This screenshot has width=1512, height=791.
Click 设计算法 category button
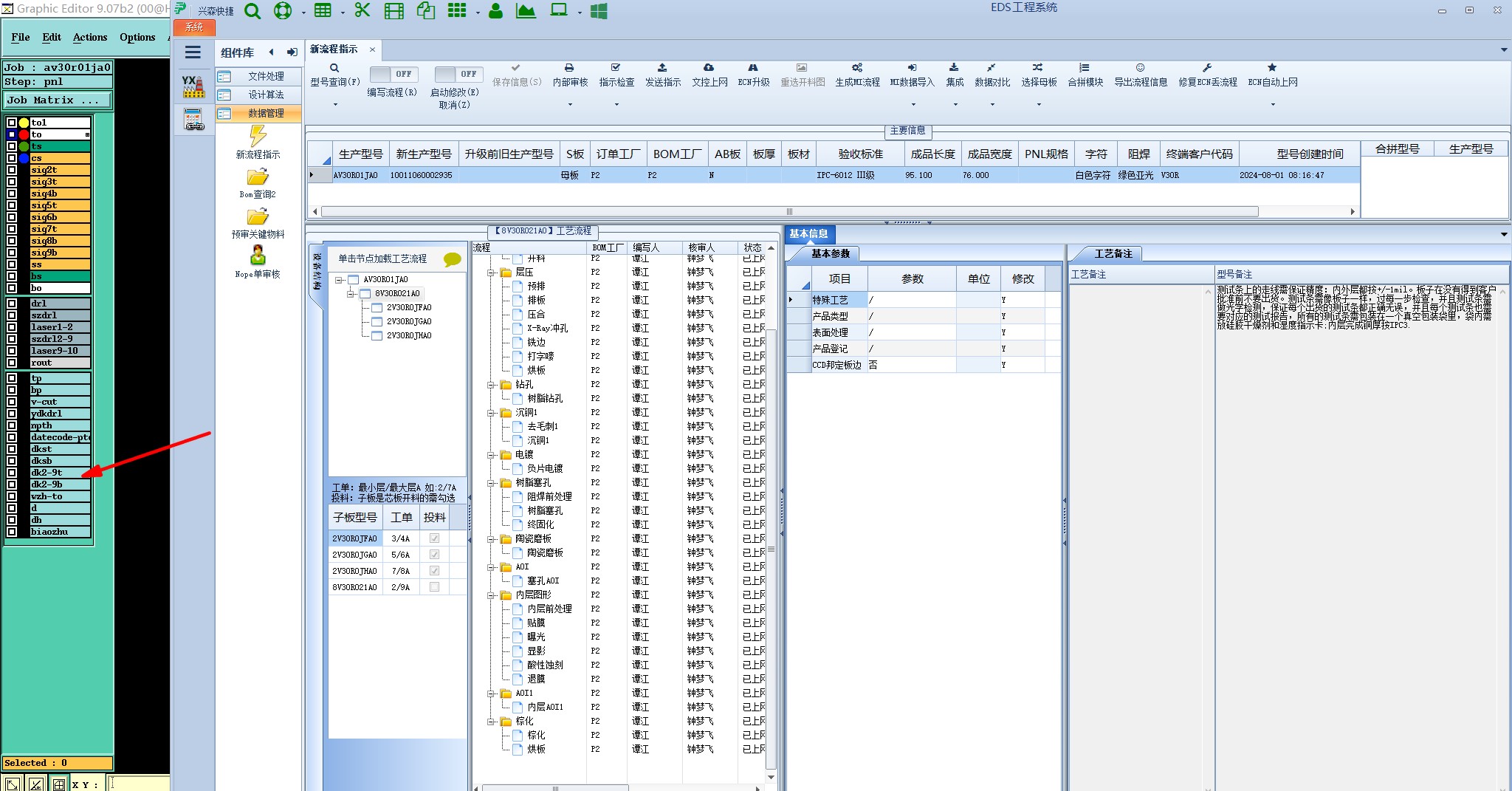click(258, 95)
